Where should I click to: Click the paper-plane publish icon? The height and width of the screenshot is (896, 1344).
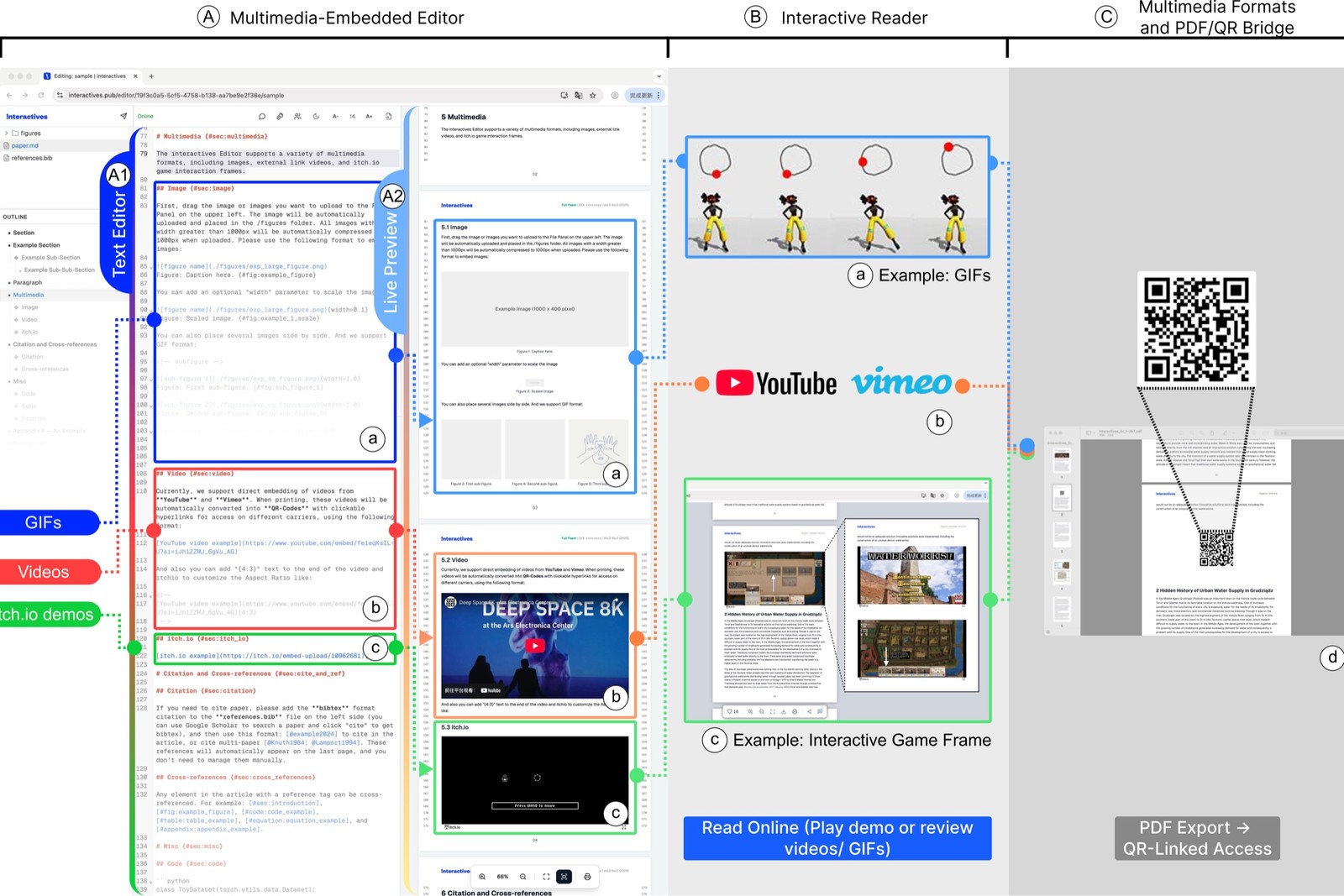click(123, 116)
